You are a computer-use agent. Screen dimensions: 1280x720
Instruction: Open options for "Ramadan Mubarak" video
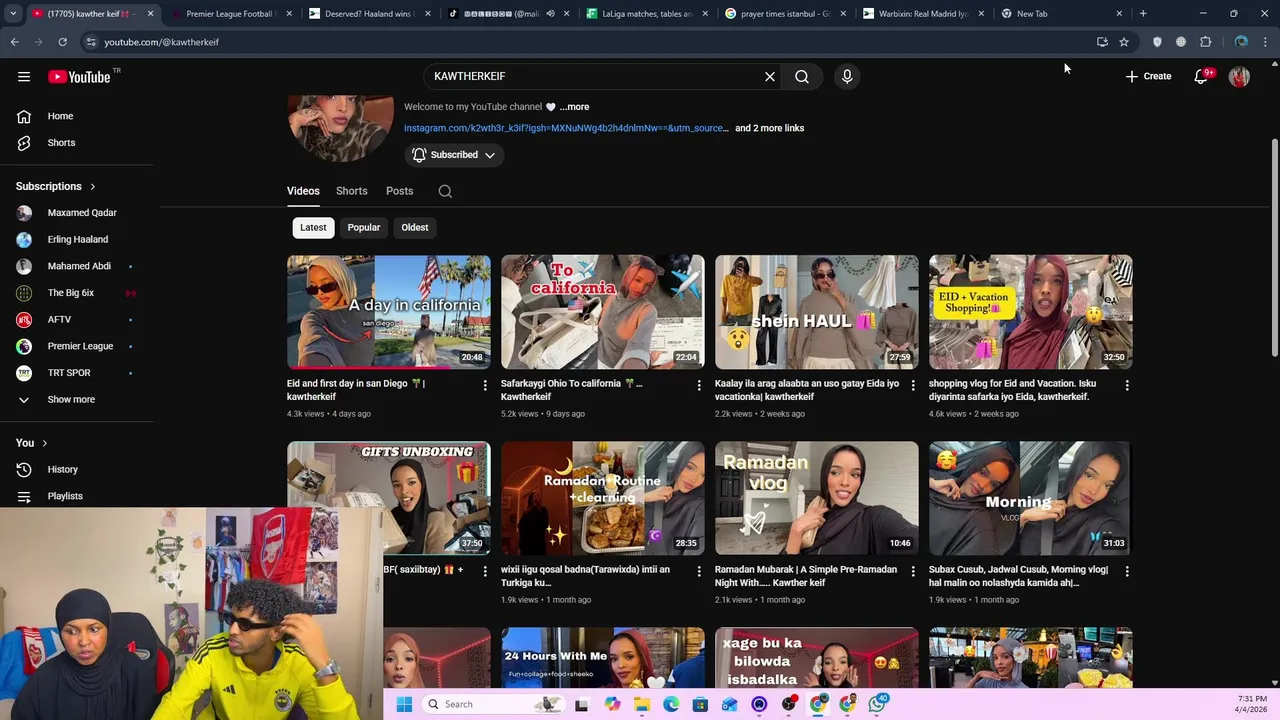pyautogui.click(x=913, y=571)
